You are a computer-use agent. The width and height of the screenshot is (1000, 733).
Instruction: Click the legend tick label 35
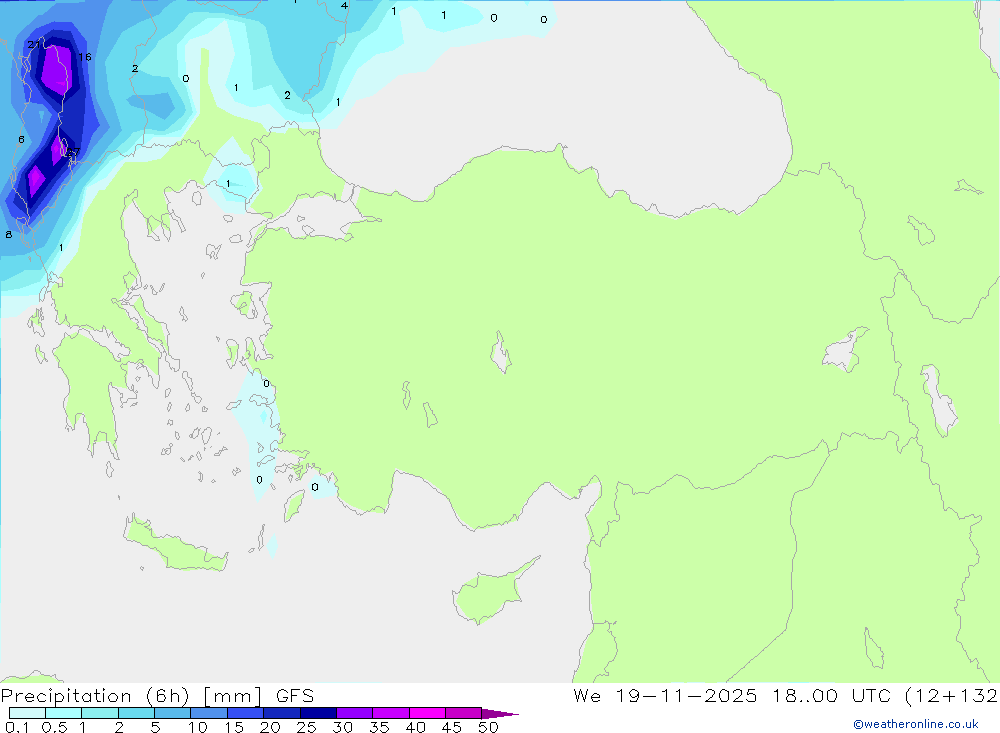379,727
